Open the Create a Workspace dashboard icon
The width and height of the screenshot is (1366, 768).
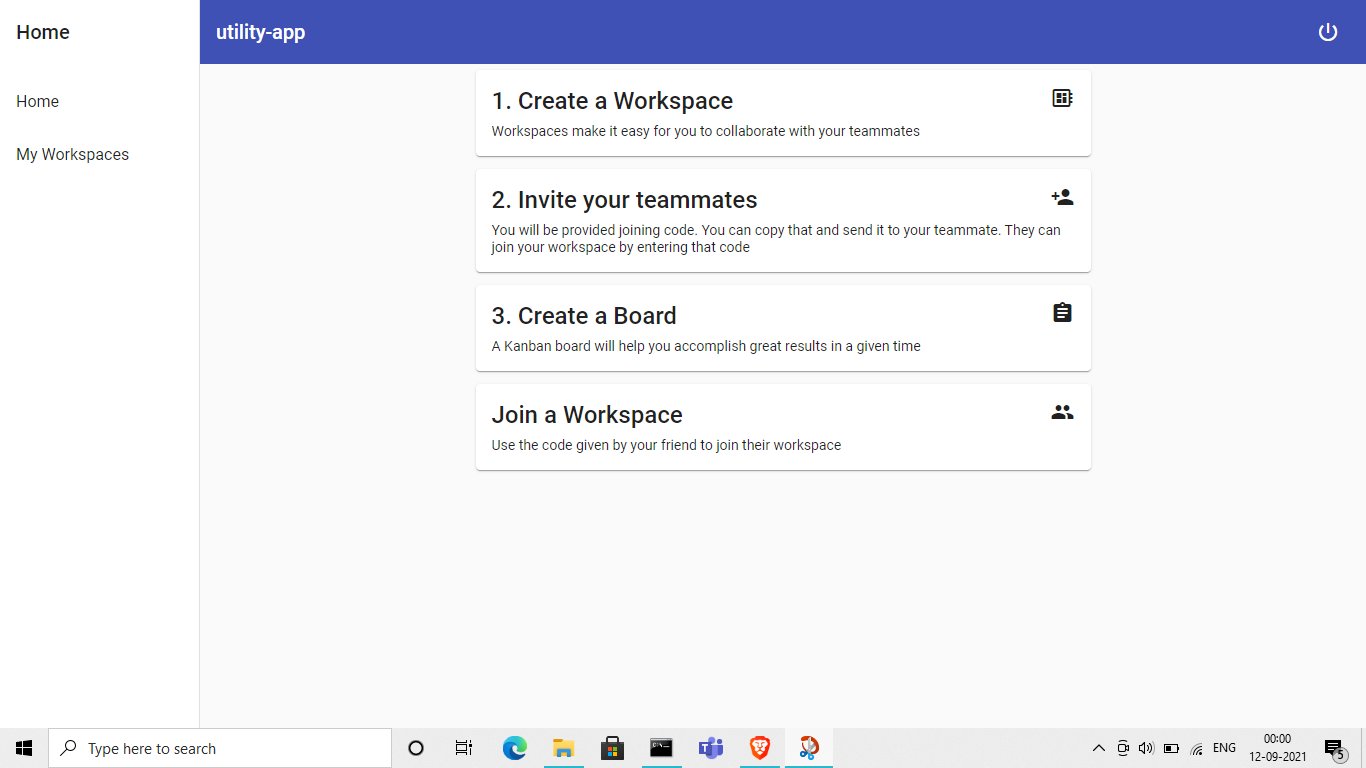1062,97
